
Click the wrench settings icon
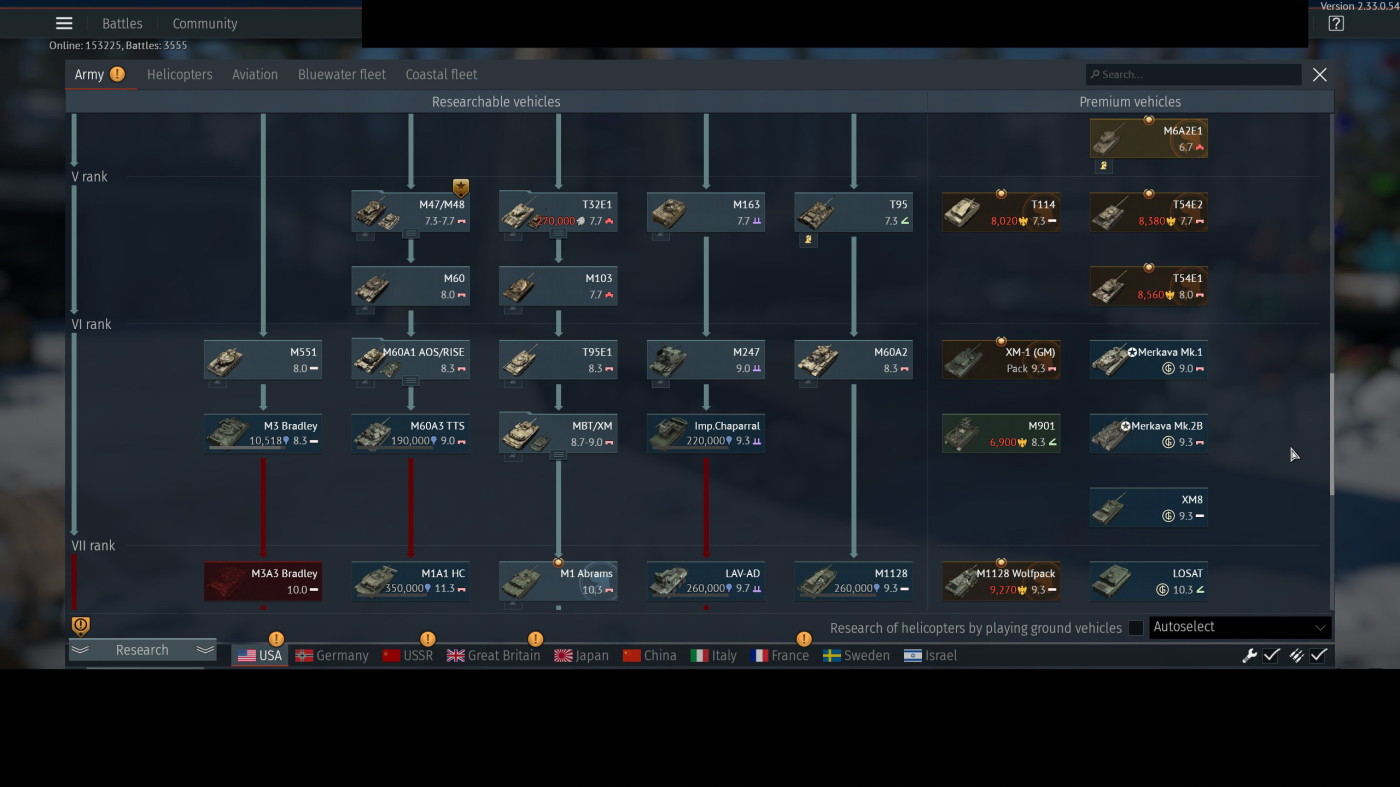pyautogui.click(x=1249, y=655)
